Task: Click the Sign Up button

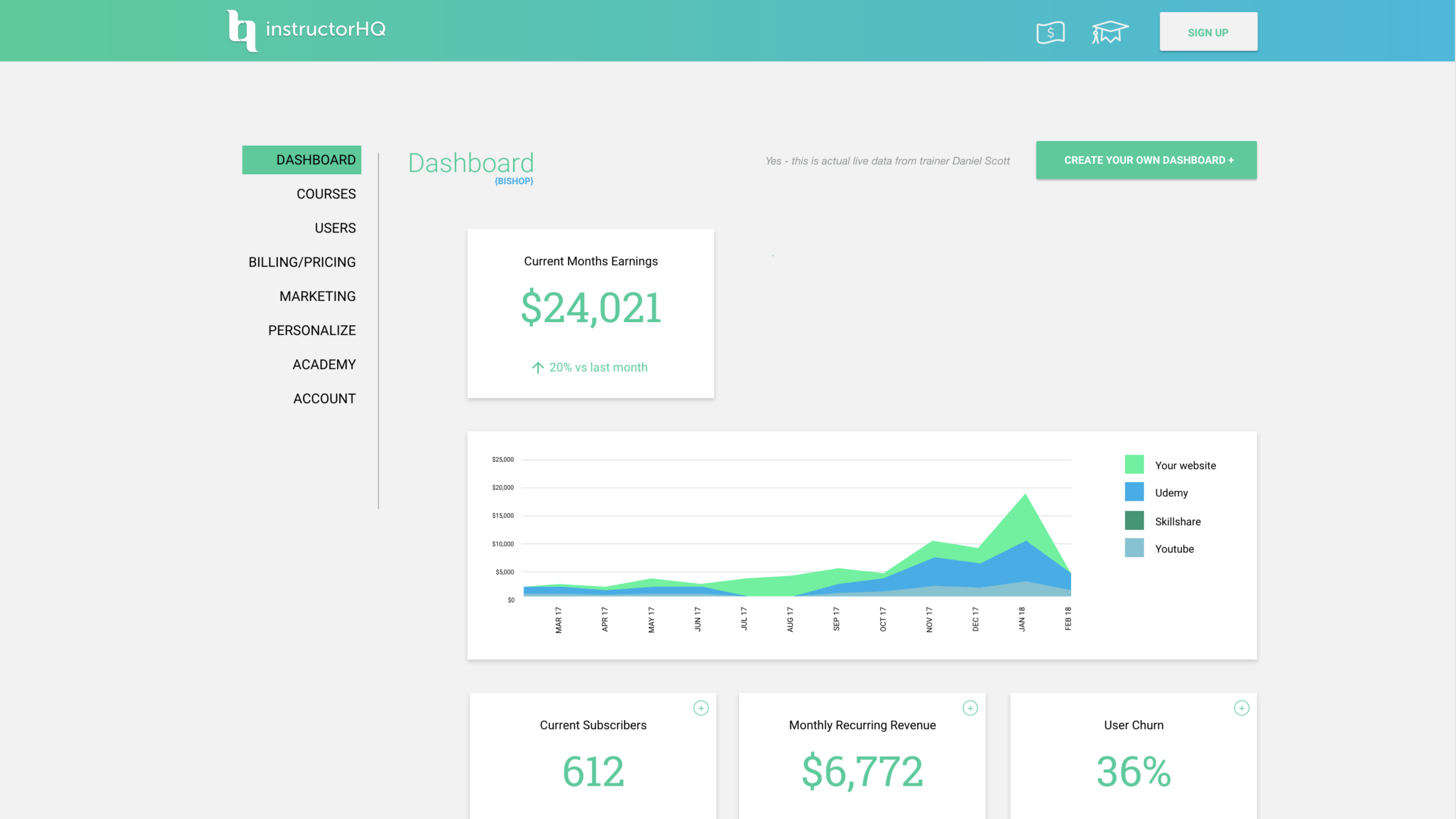Action: tap(1208, 32)
